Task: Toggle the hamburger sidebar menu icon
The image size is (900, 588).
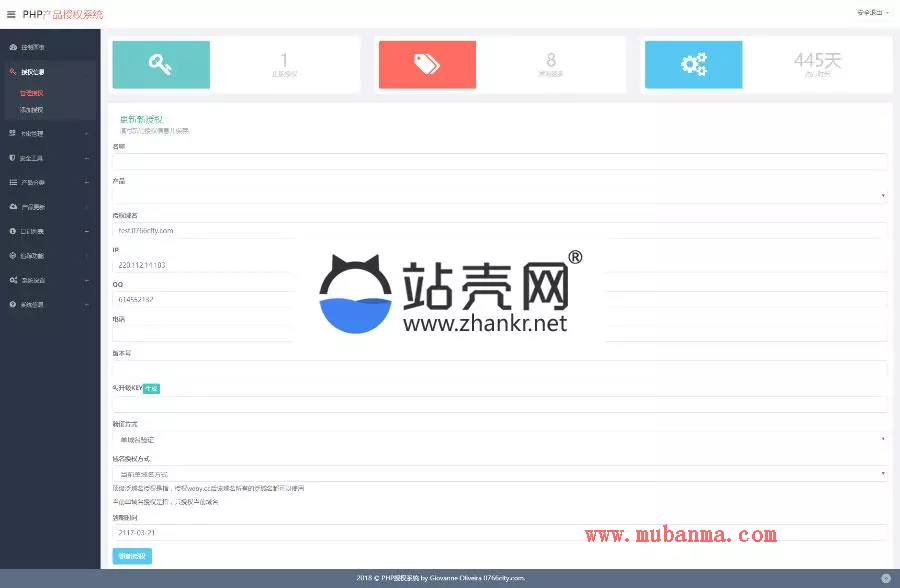Action: [x=11, y=14]
